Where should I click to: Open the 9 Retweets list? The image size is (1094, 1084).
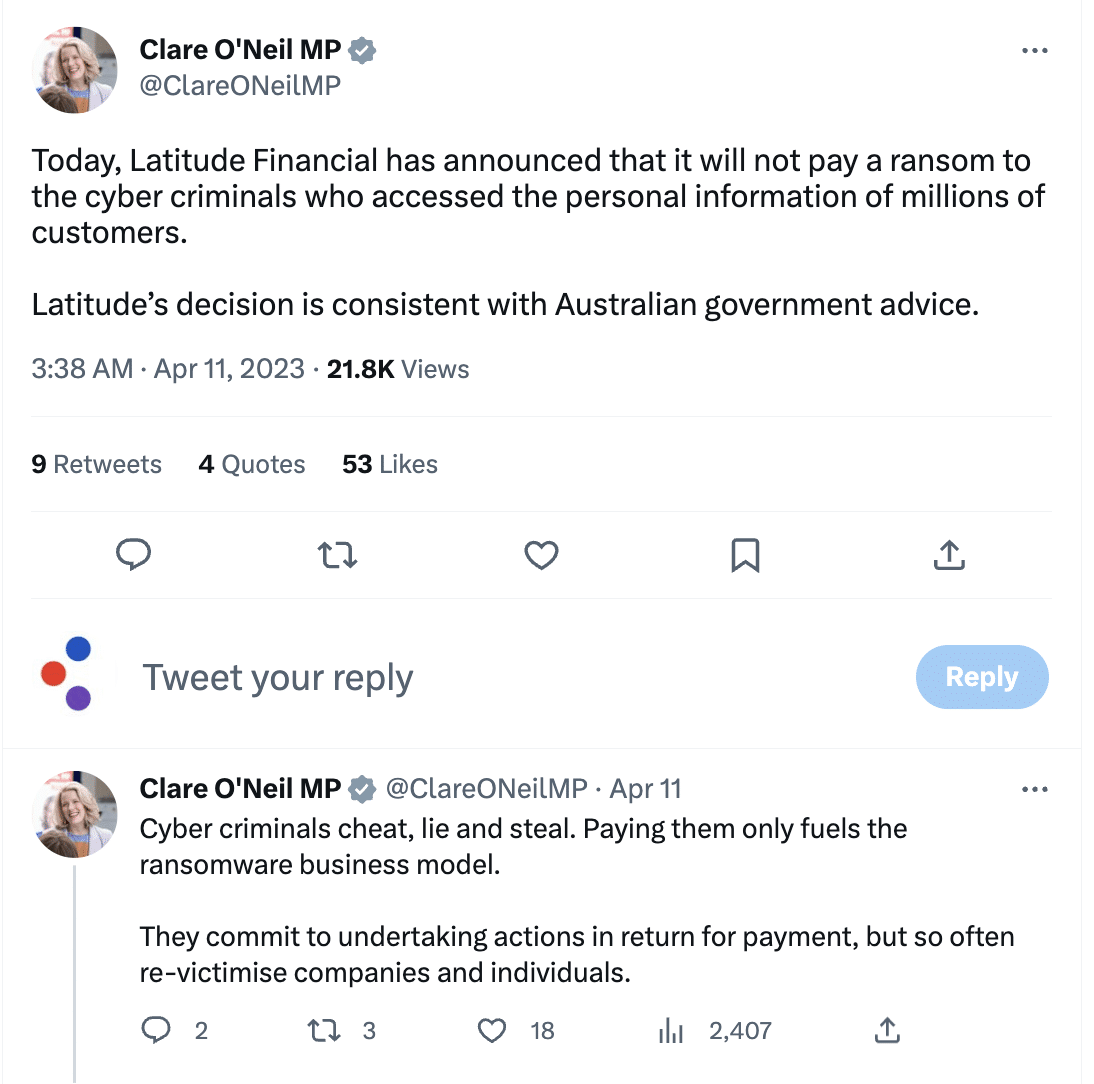tap(96, 464)
